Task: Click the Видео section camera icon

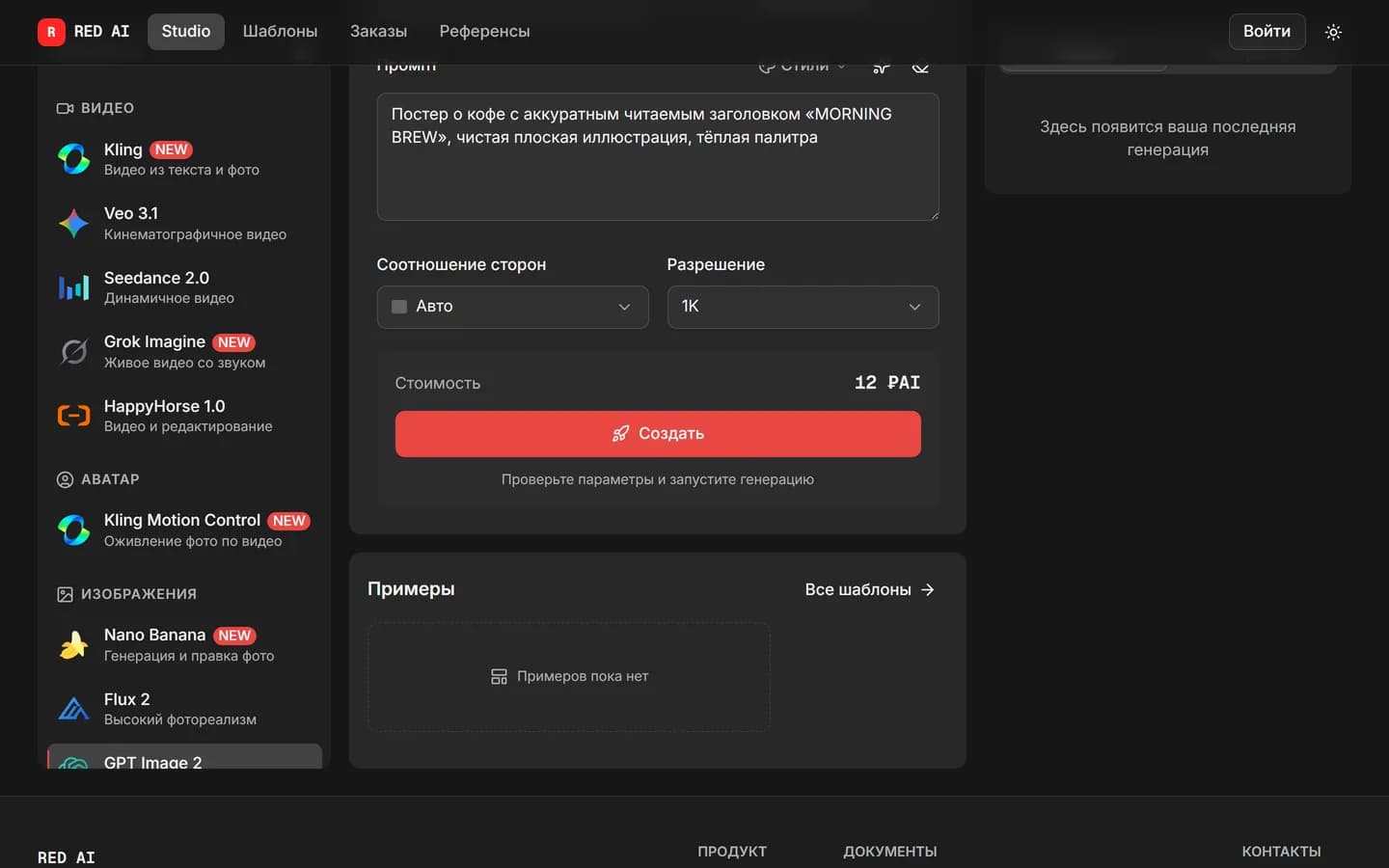Action: [65, 108]
